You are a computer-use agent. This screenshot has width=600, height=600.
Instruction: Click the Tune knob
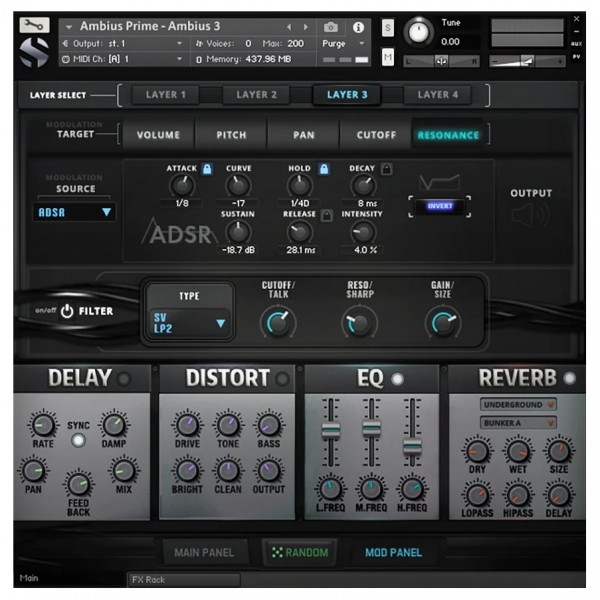pos(418,32)
